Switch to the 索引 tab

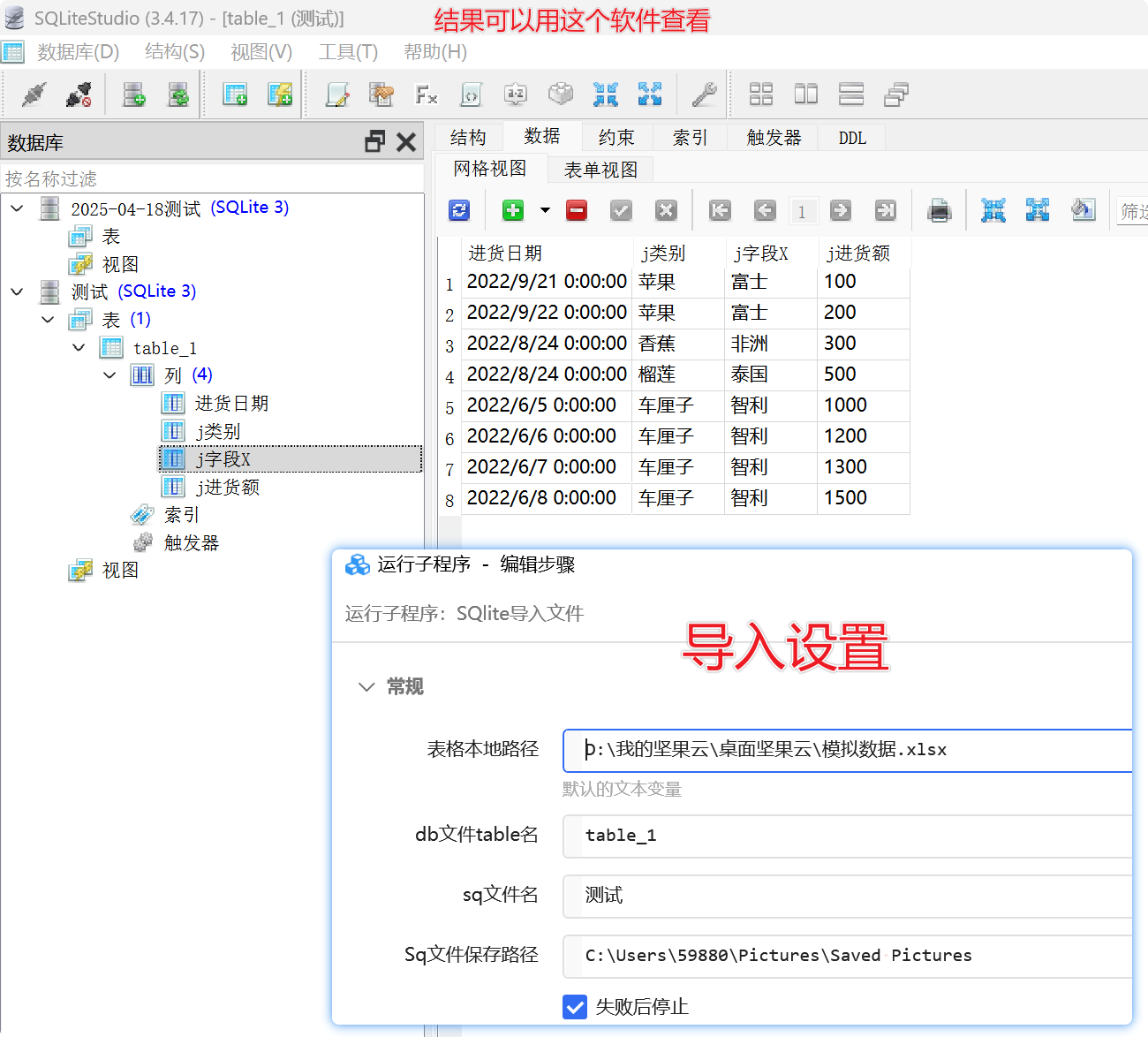691,138
